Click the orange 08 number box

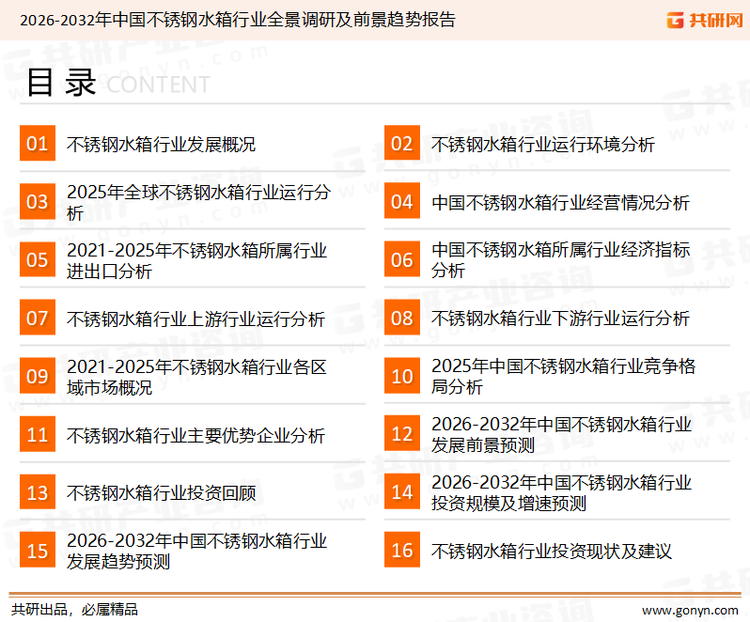tap(402, 318)
